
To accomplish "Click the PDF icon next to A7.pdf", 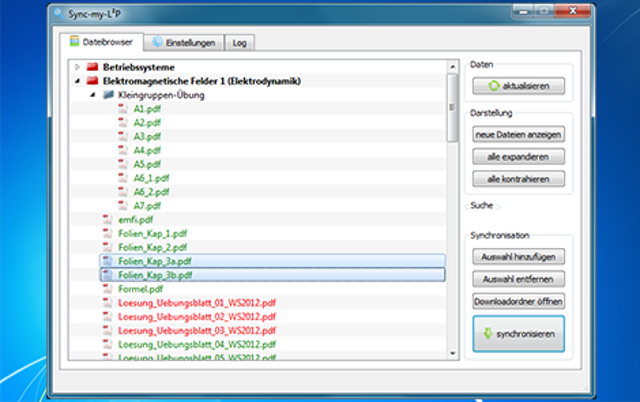I will coord(123,206).
